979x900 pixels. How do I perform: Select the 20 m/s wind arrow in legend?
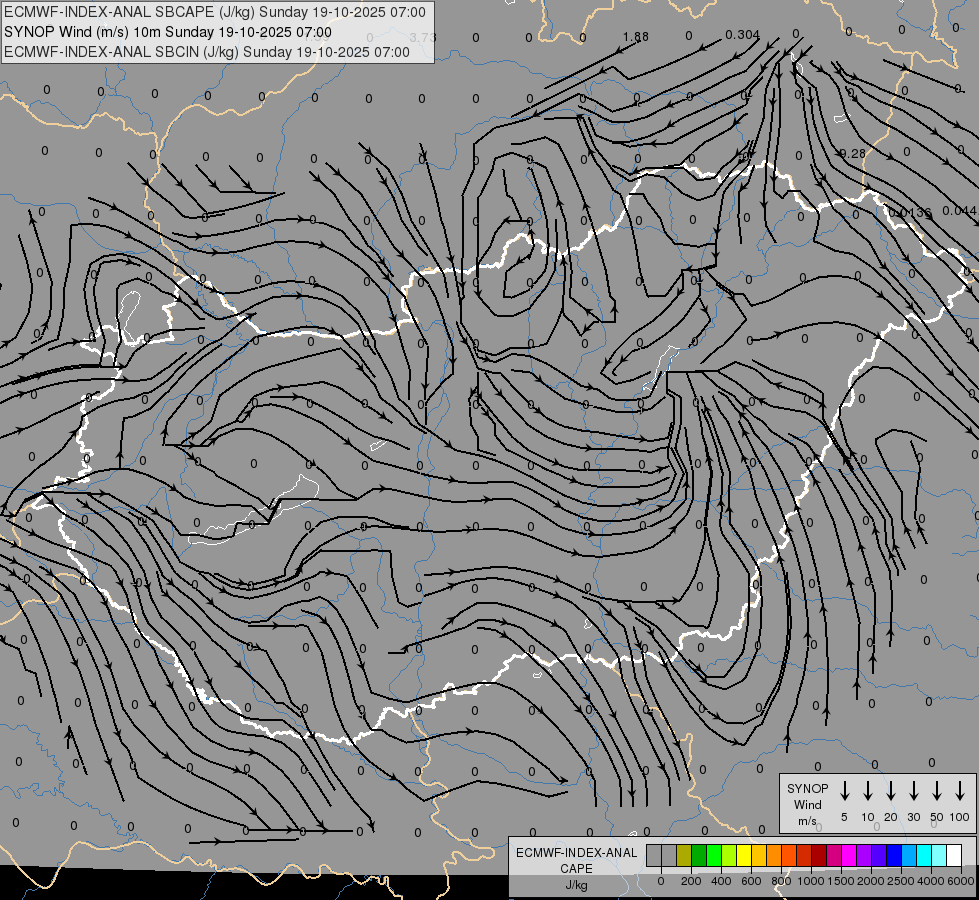(891, 791)
